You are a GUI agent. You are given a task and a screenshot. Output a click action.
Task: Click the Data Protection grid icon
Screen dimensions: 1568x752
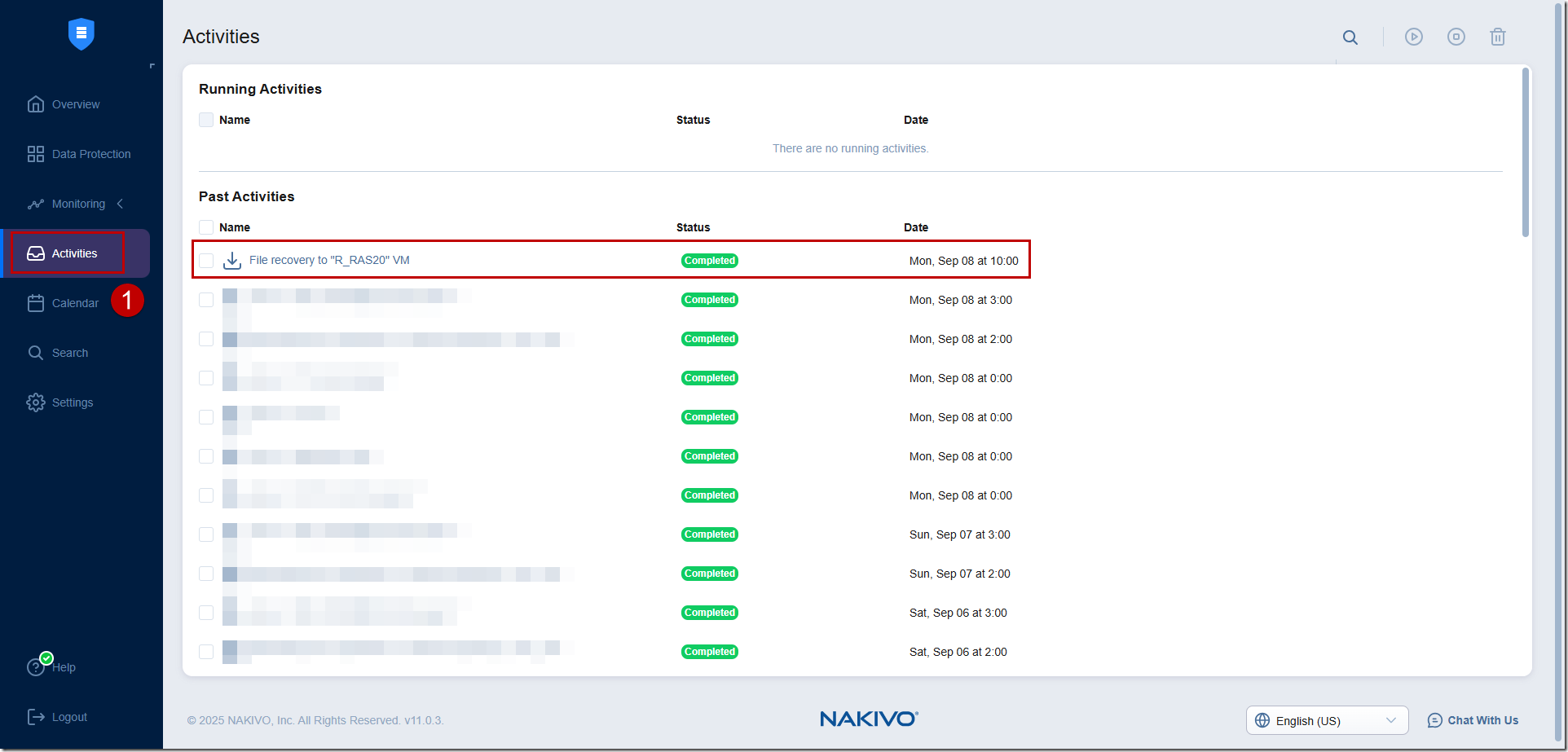click(35, 154)
